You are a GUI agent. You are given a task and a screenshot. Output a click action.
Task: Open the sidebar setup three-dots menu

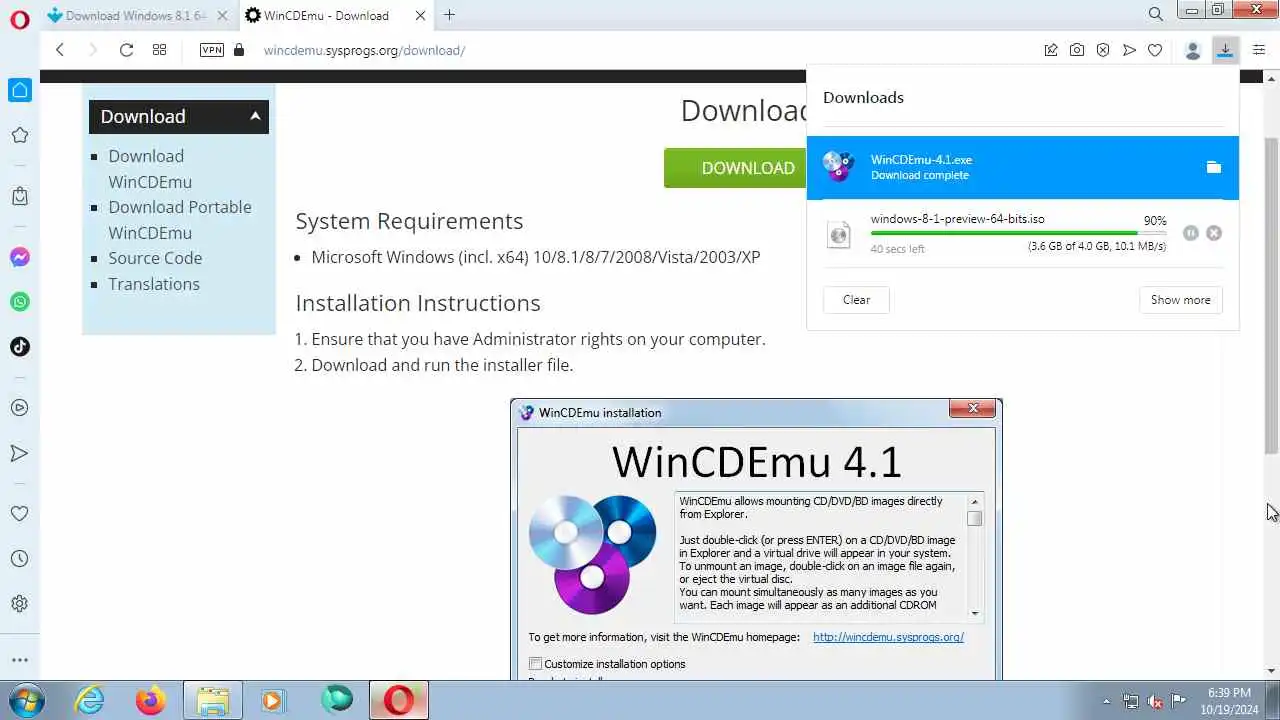point(19,660)
